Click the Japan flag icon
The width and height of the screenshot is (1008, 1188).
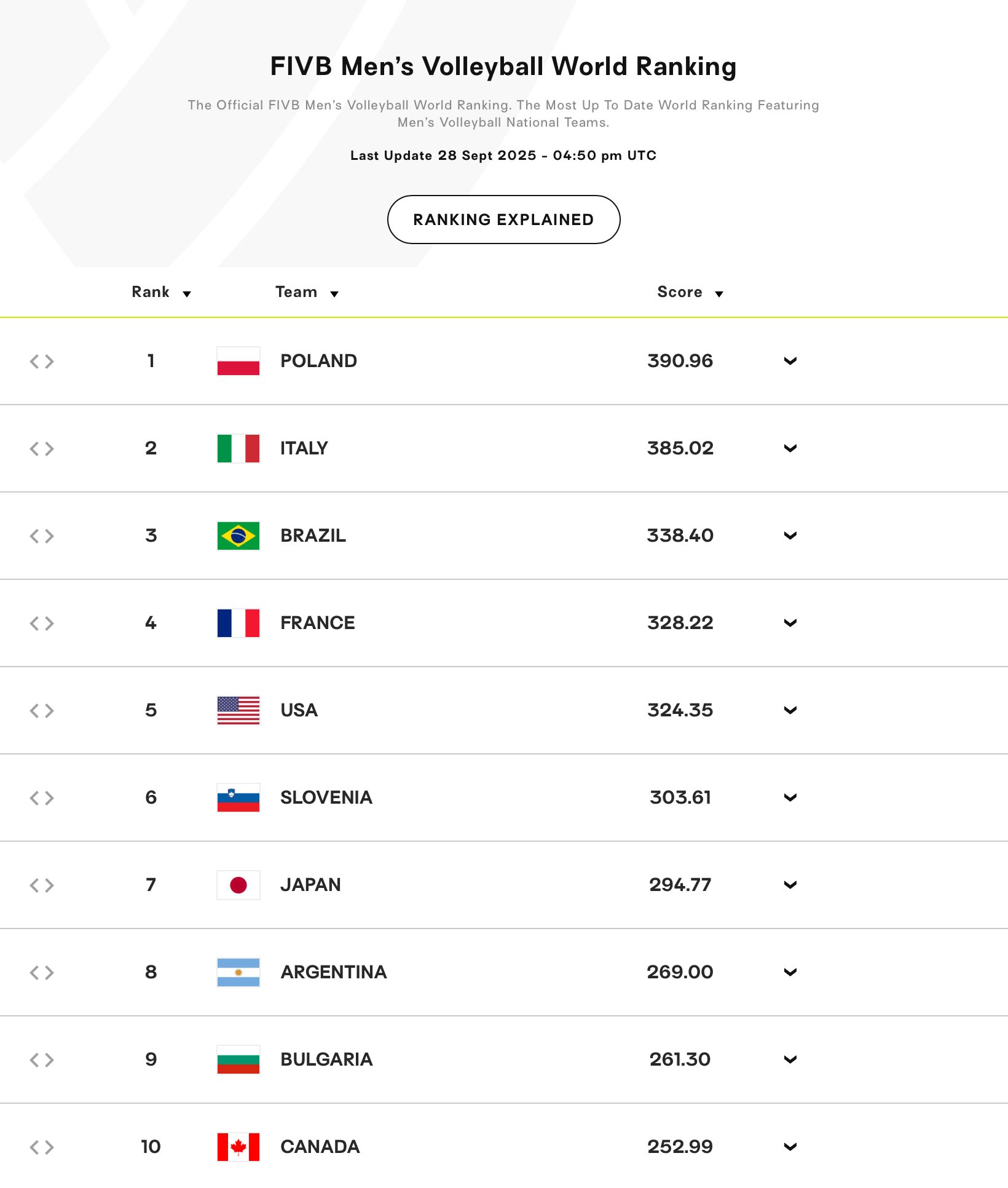(238, 885)
